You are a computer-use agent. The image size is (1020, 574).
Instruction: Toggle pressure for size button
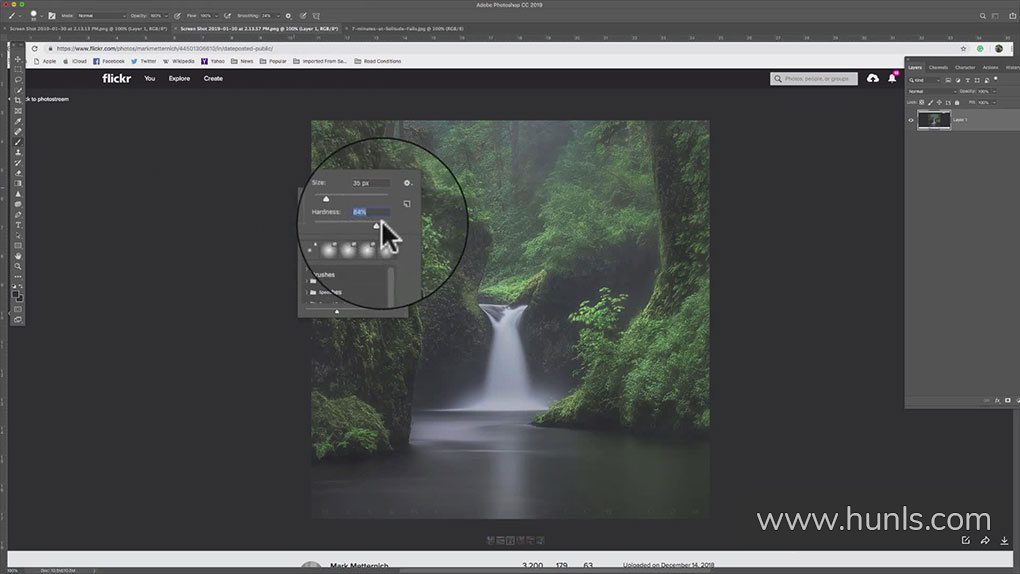(x=303, y=16)
